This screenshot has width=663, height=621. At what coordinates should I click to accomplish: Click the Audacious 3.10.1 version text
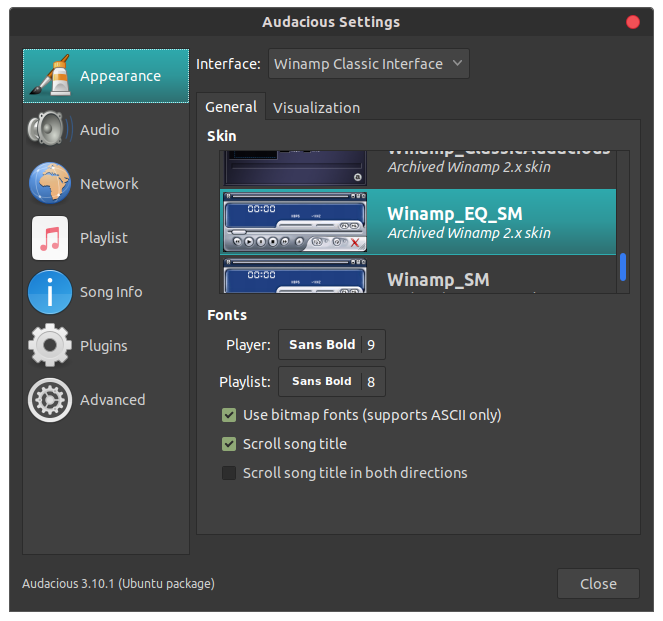[x=118, y=583]
